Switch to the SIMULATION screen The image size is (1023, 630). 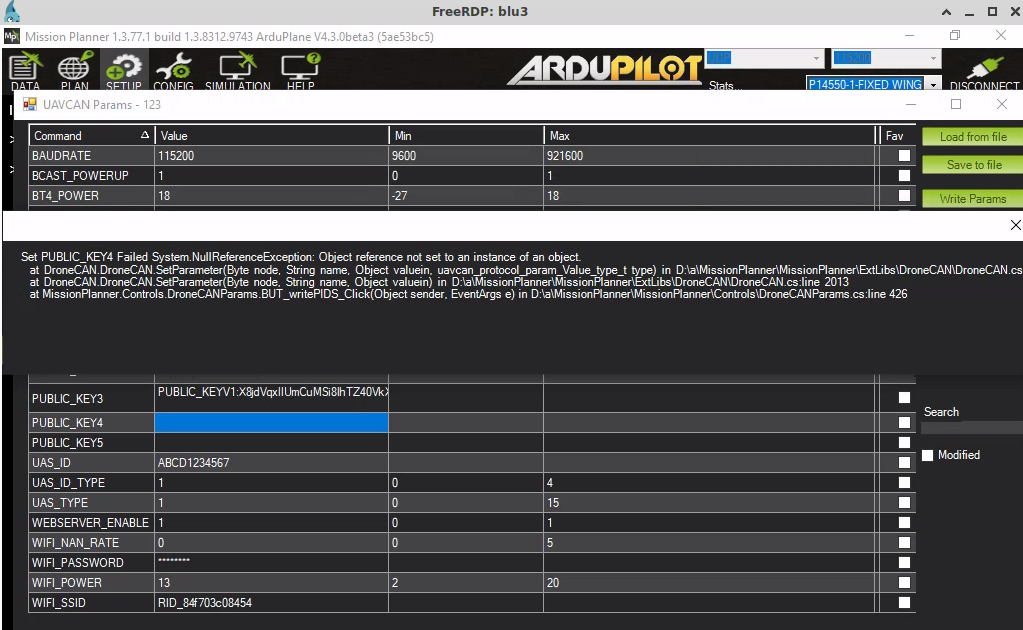(x=237, y=68)
